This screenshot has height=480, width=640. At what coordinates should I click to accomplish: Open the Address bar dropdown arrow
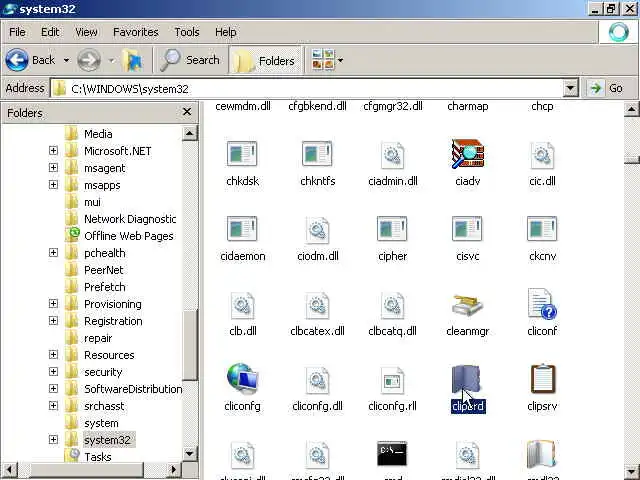571,88
